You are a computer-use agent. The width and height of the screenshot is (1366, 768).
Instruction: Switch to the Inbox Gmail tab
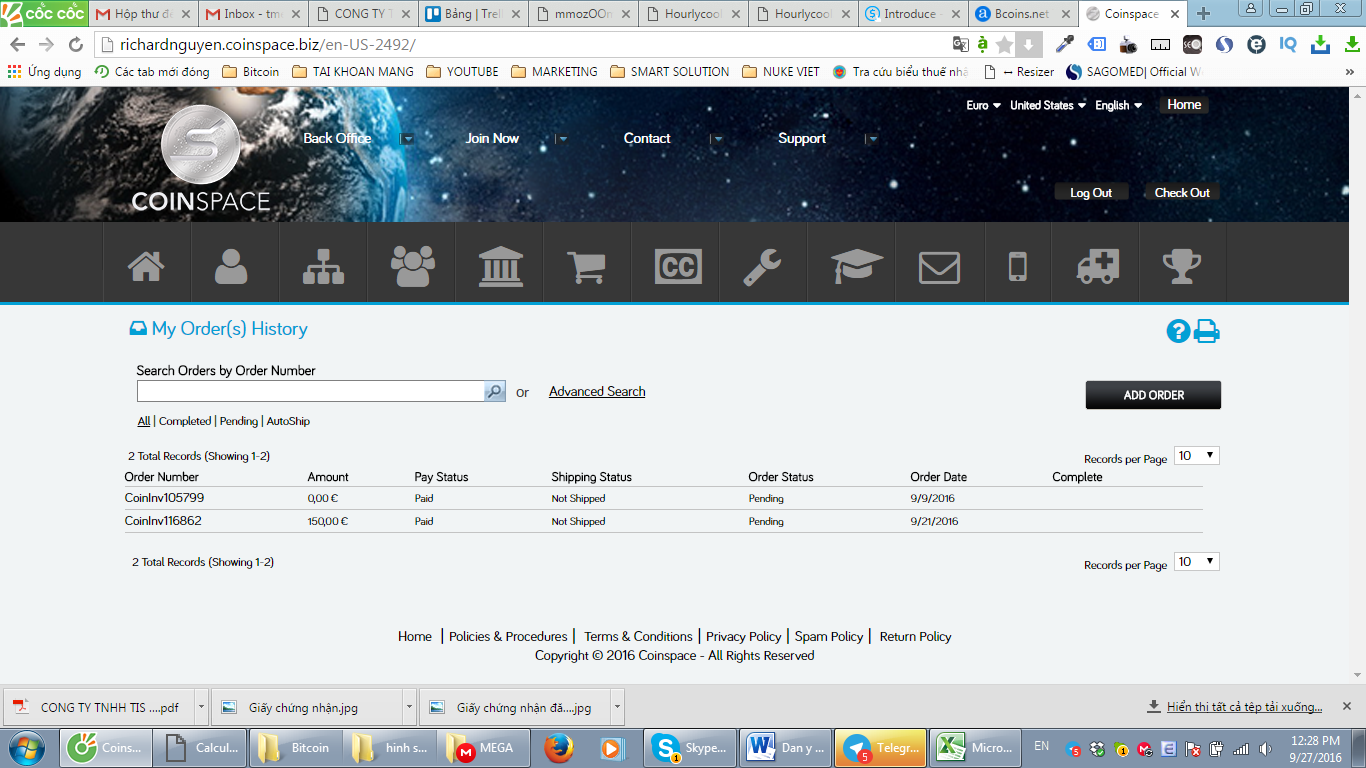pos(252,14)
